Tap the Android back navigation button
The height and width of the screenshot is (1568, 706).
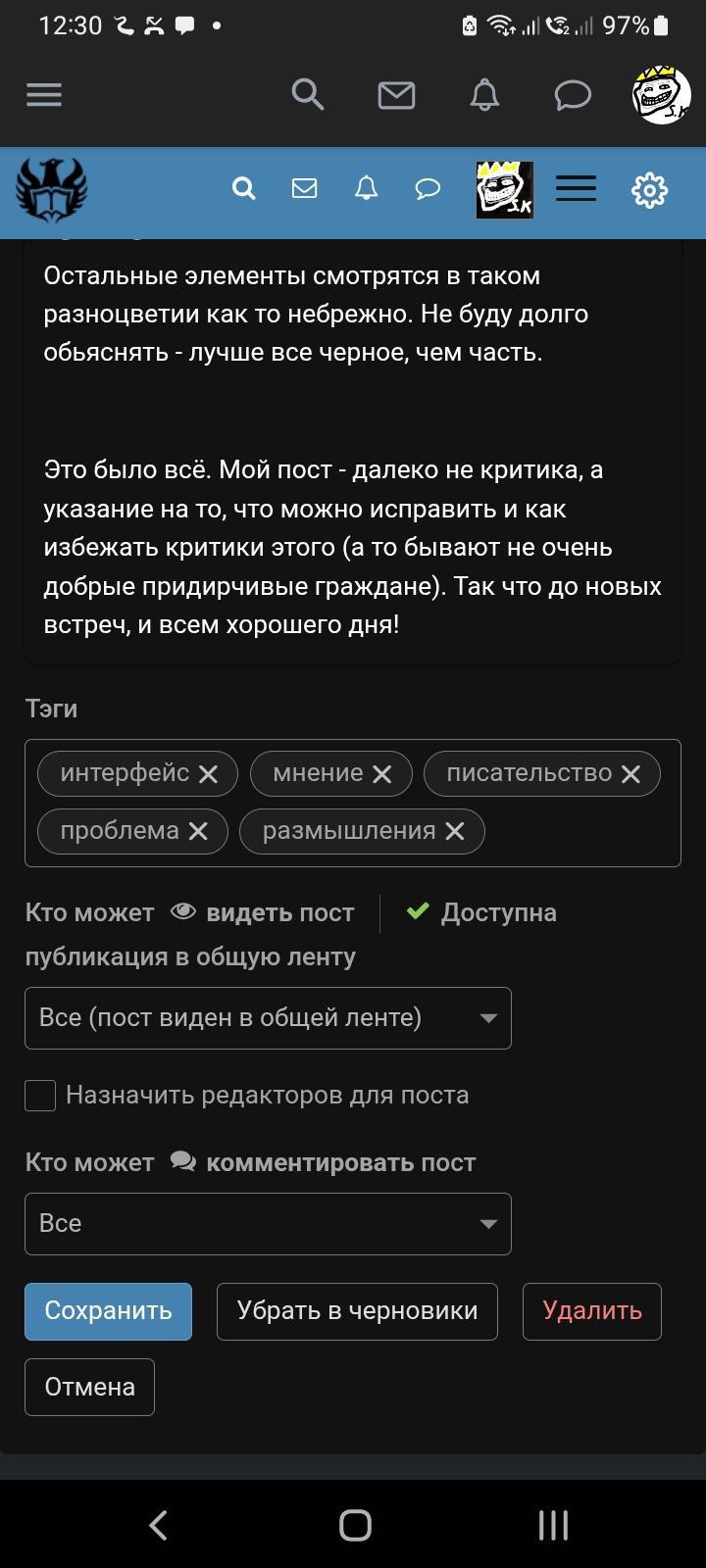pyautogui.click(x=158, y=1525)
